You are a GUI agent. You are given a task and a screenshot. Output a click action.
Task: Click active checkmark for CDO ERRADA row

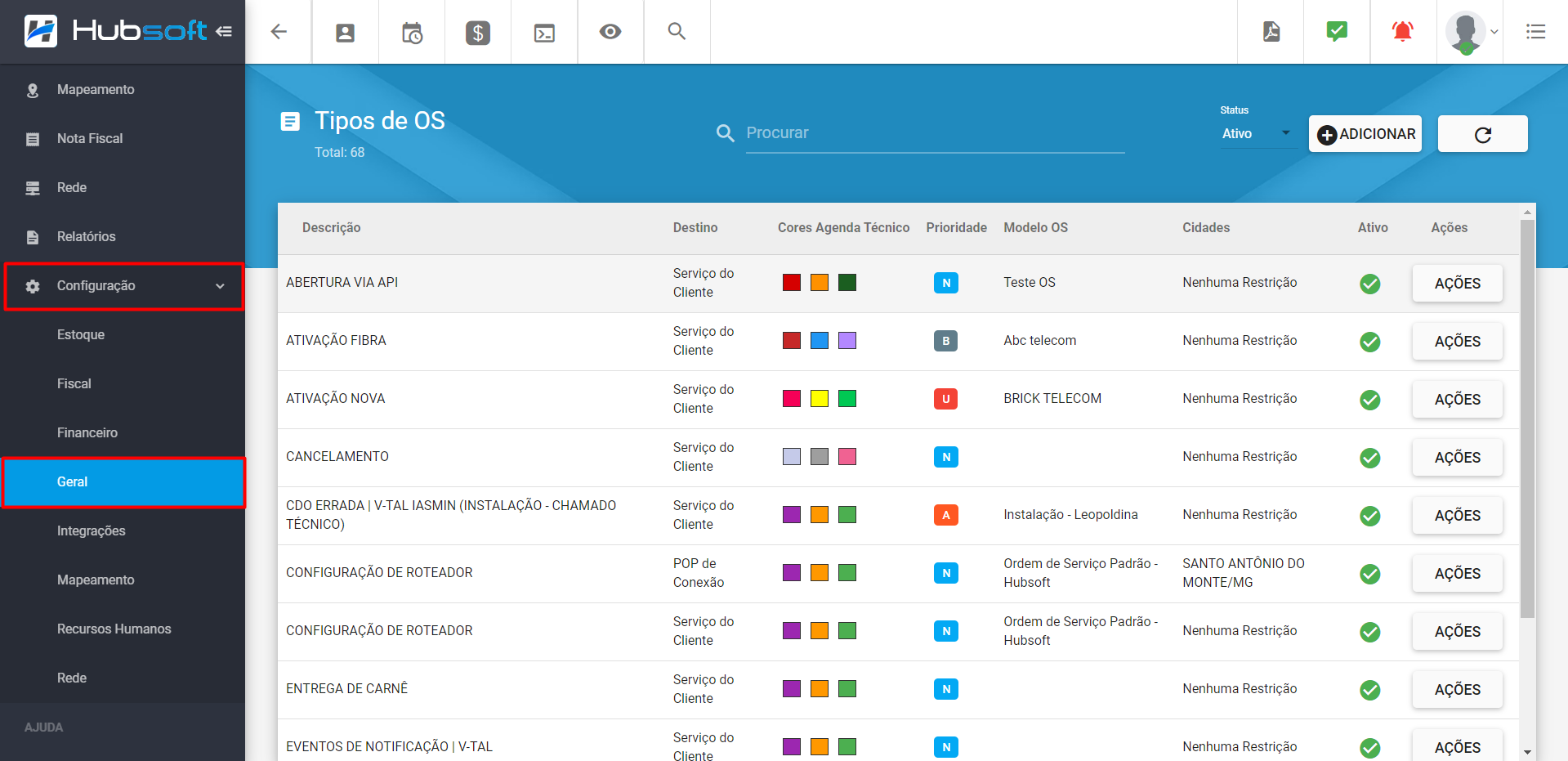pyautogui.click(x=1370, y=516)
